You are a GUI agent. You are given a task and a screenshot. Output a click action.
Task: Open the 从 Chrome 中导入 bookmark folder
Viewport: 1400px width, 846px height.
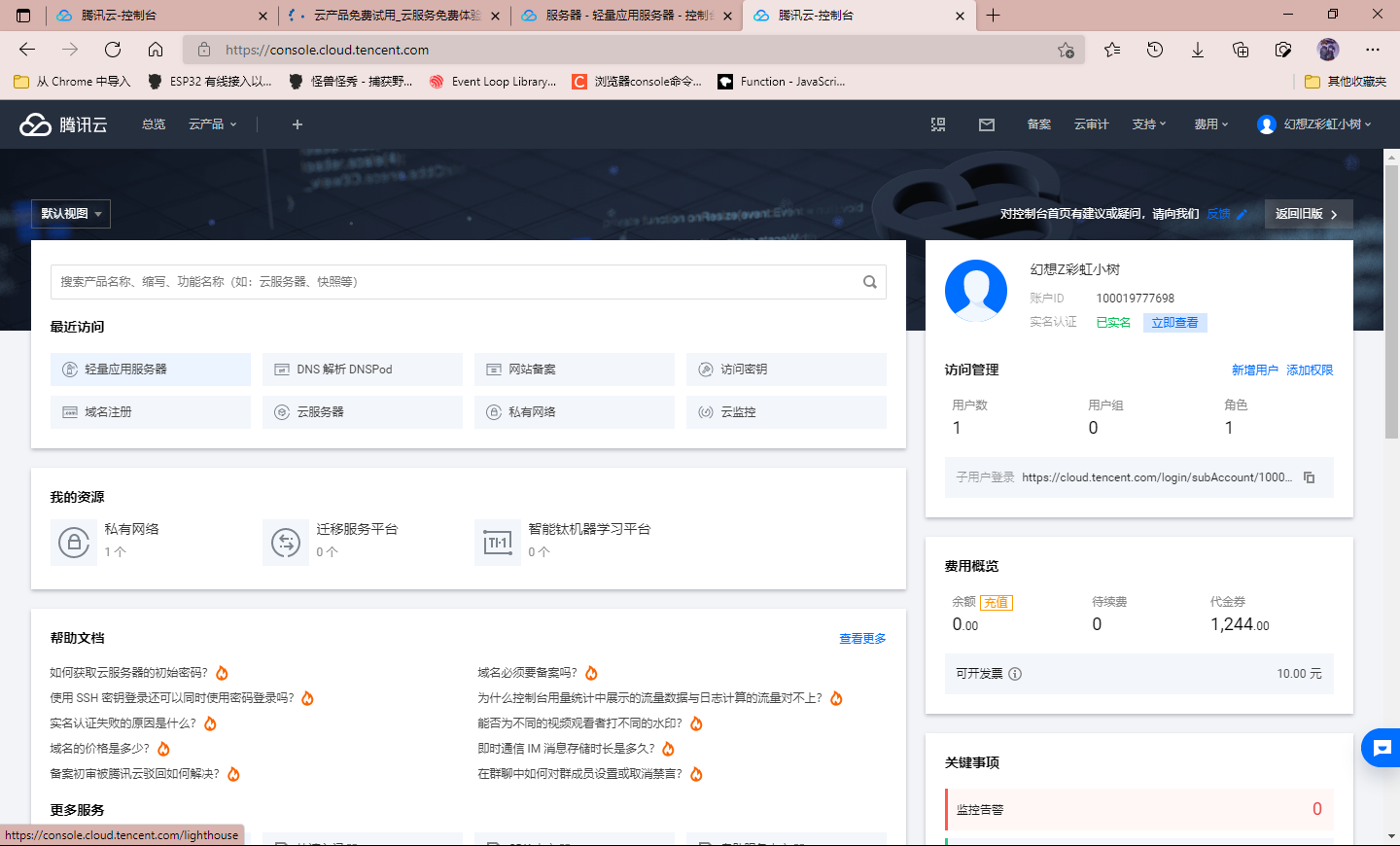pyautogui.click(x=72, y=82)
